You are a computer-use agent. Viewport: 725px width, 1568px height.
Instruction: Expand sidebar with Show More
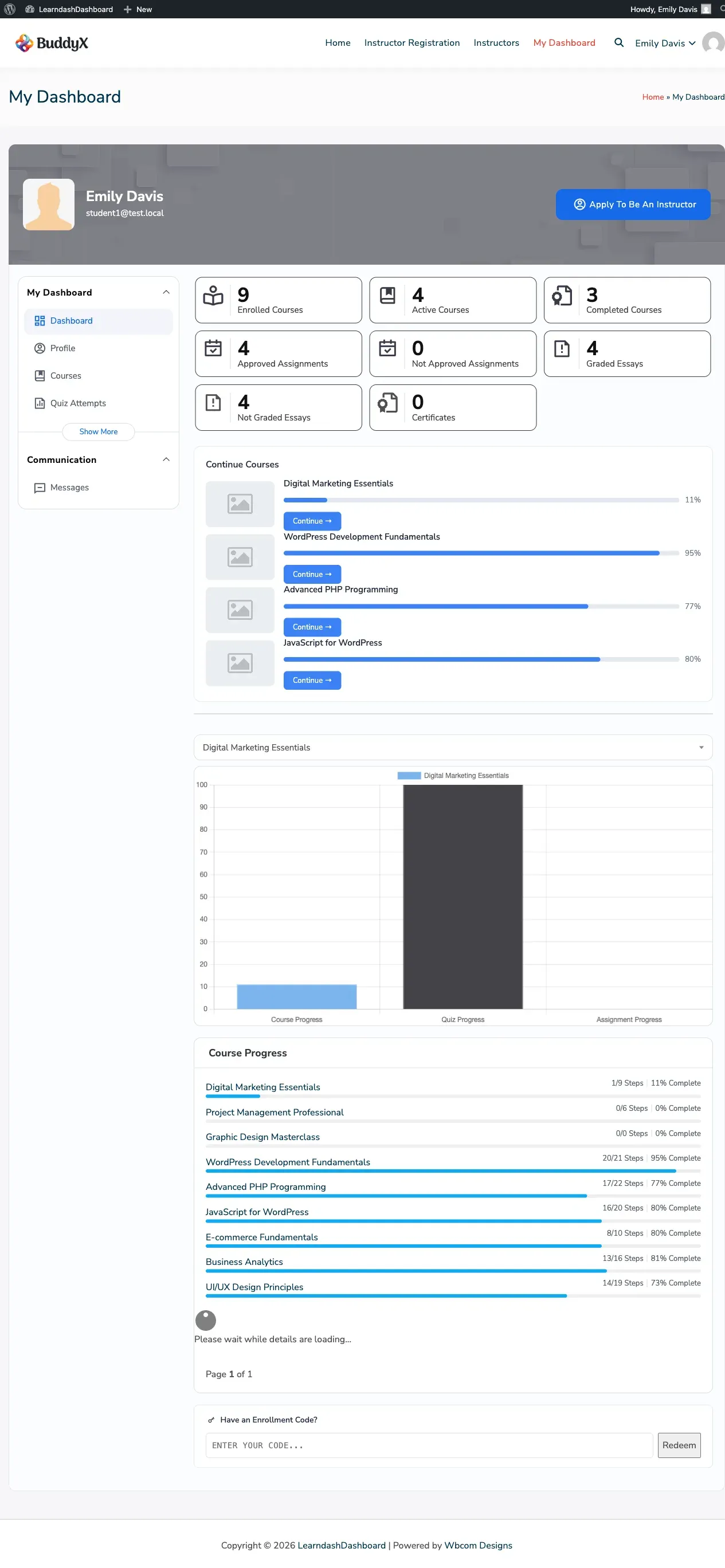[98, 431]
